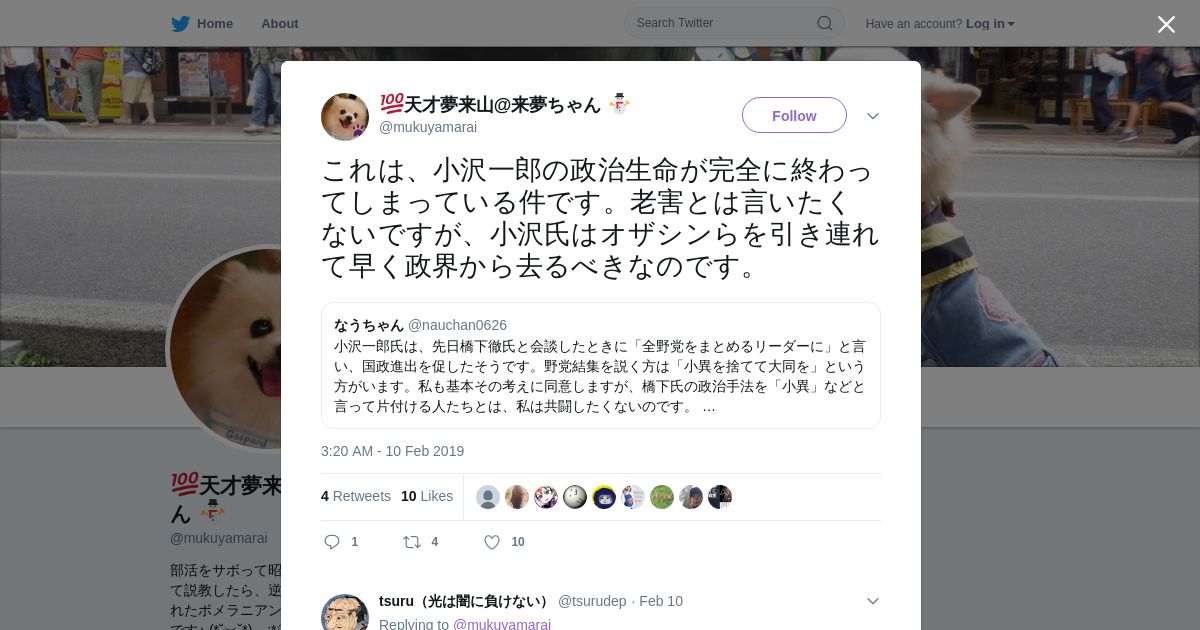The image size is (1200, 630).
Task: Open the clock-face liker avatar
Action: point(575,497)
